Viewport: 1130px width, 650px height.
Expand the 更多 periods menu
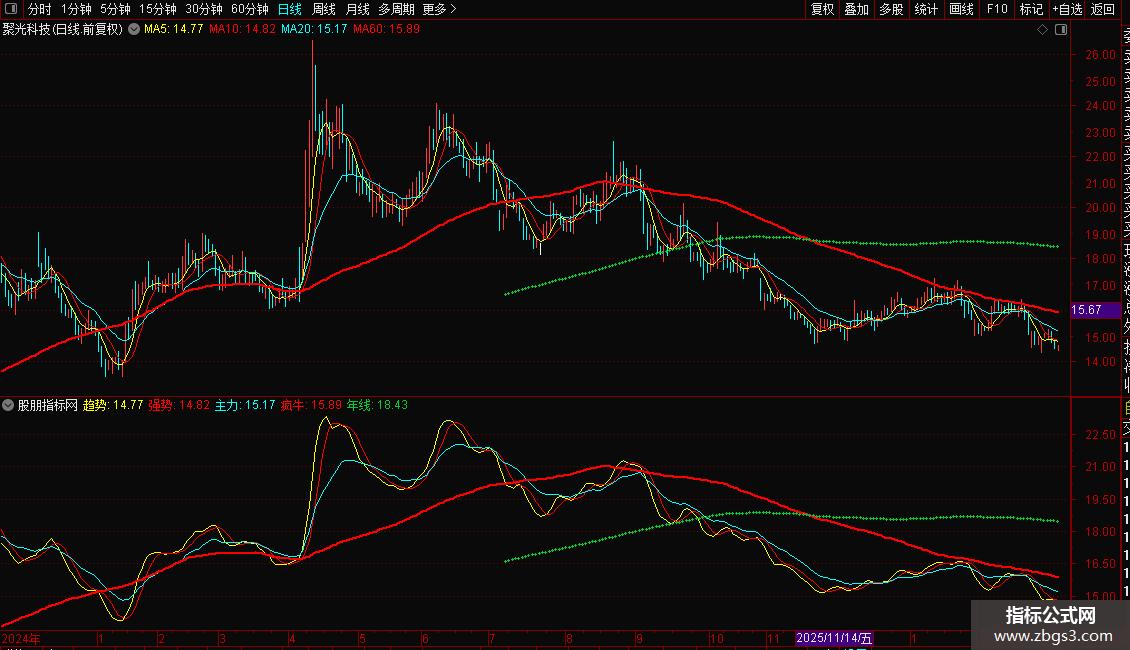click(x=440, y=9)
